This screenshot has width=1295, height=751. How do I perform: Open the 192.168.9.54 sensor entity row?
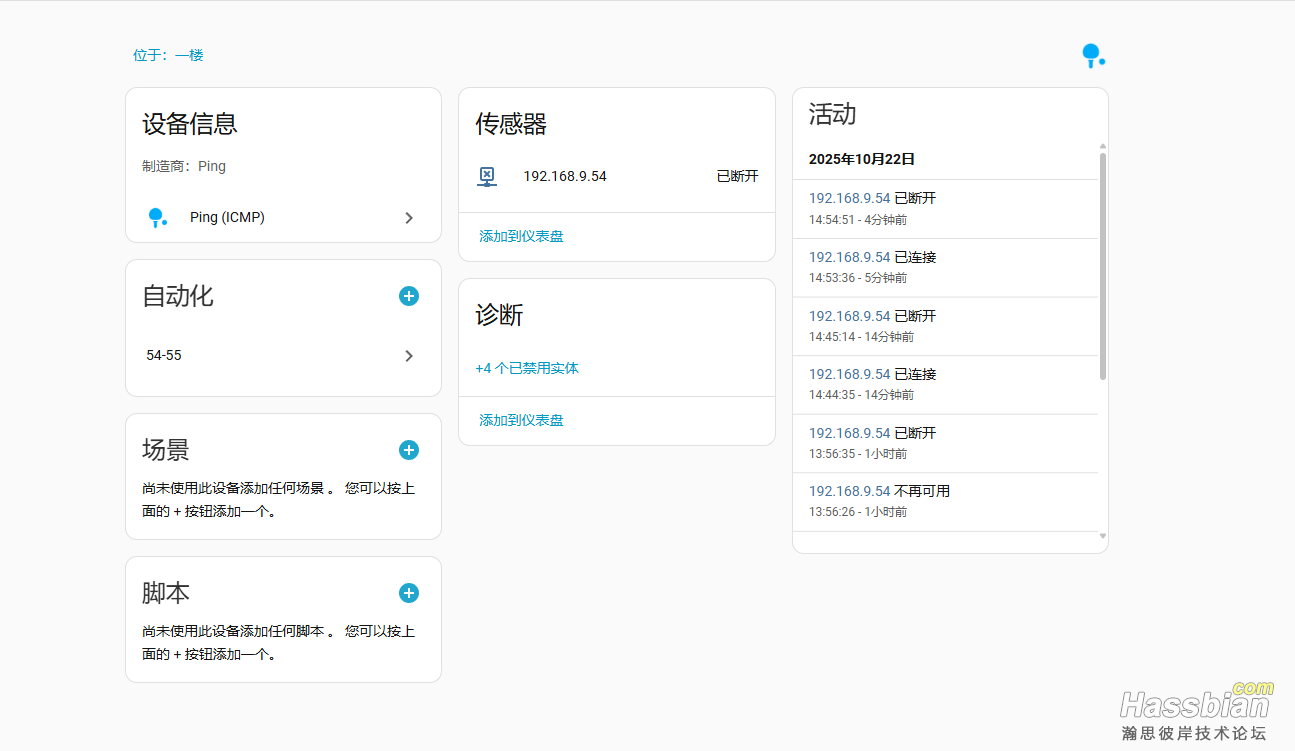pyautogui.click(x=565, y=177)
